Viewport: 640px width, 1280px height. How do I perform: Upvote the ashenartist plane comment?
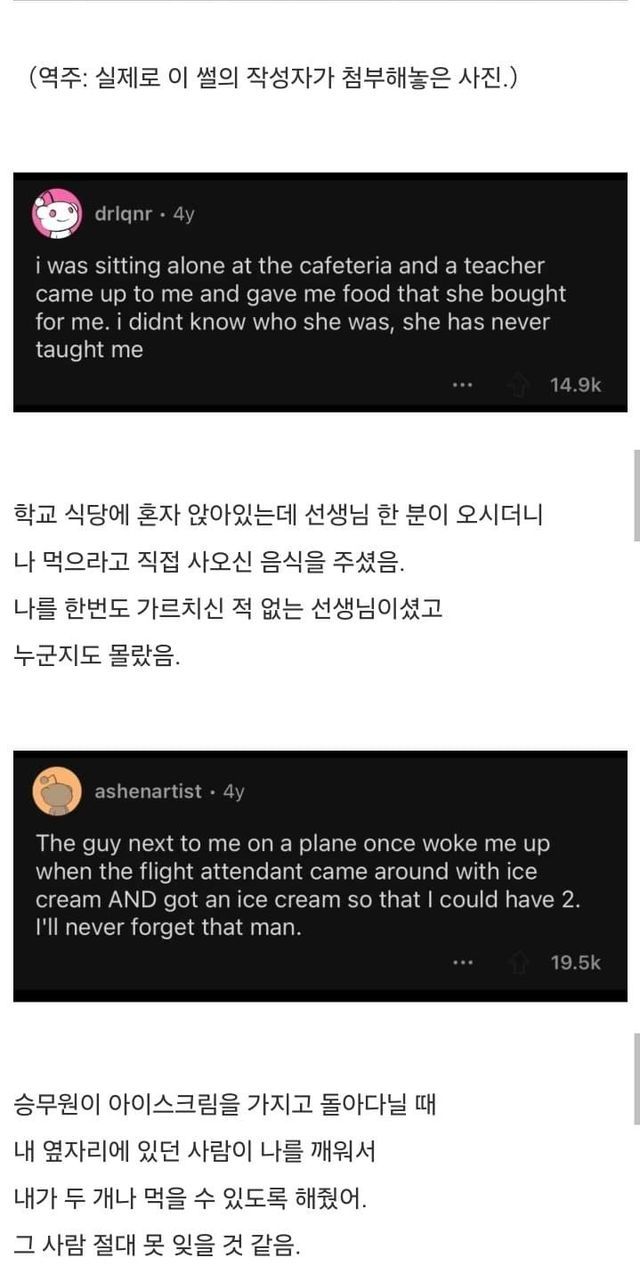pyautogui.click(x=518, y=963)
